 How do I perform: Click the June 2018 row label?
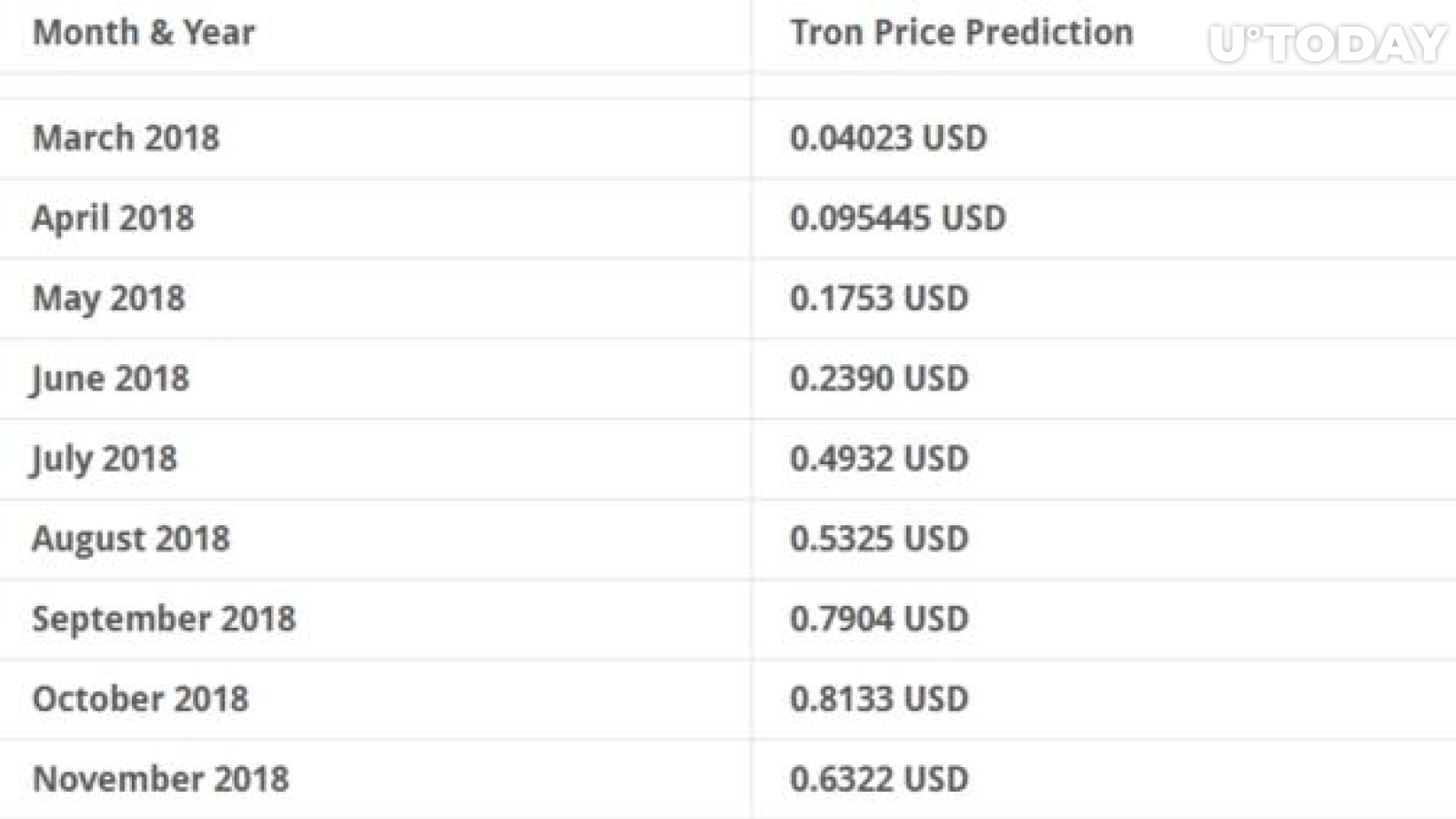(x=110, y=379)
